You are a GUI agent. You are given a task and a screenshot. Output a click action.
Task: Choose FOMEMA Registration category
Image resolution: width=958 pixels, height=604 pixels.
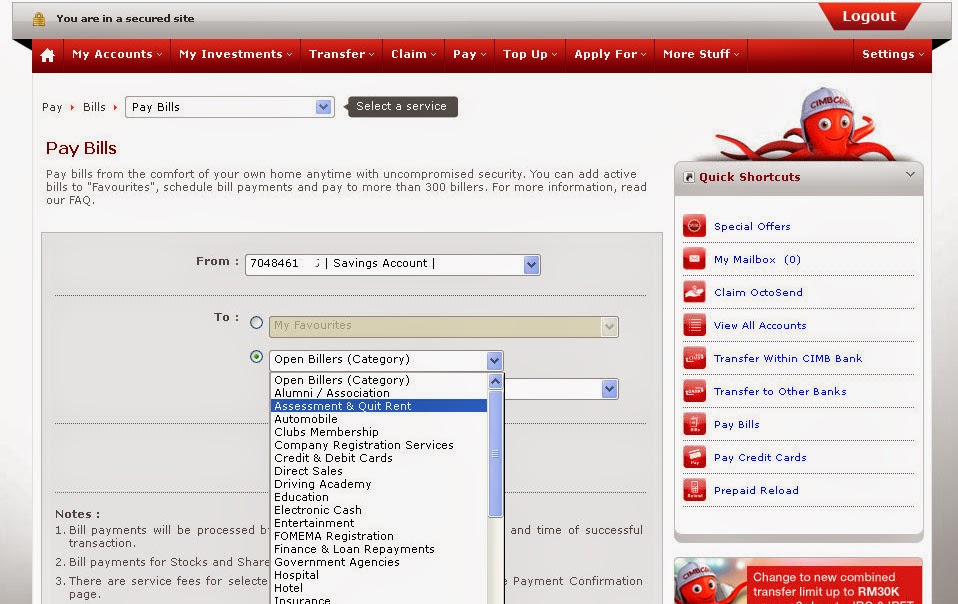(x=379, y=536)
